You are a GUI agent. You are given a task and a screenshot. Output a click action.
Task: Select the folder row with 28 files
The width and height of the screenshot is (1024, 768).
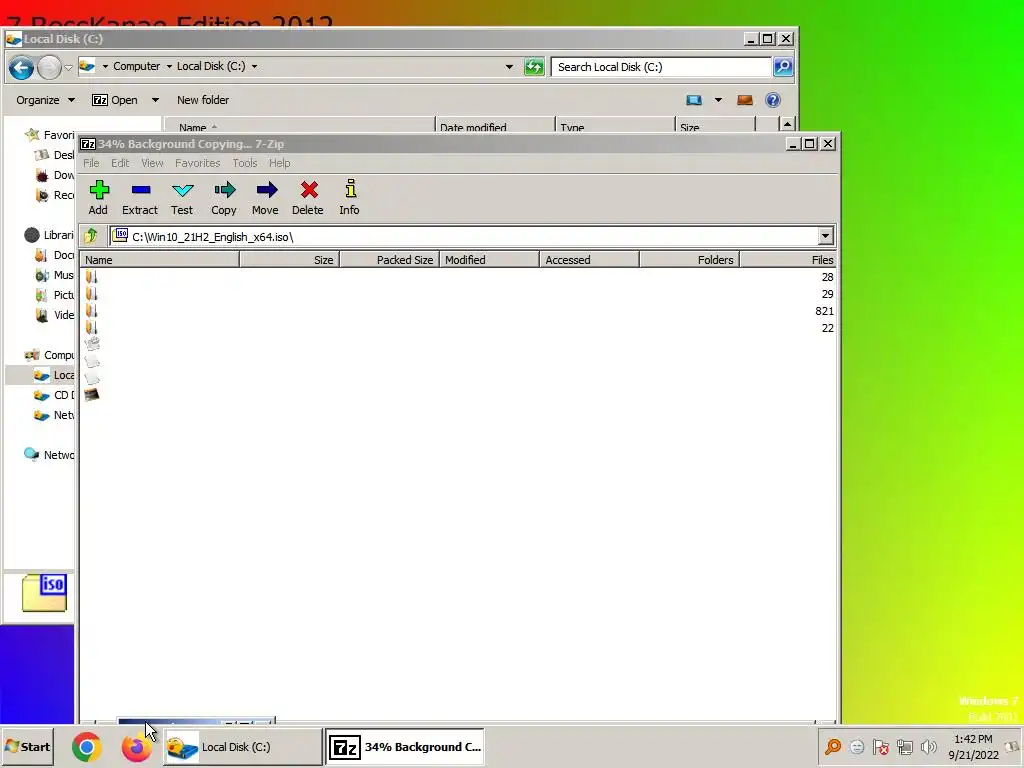click(457, 277)
